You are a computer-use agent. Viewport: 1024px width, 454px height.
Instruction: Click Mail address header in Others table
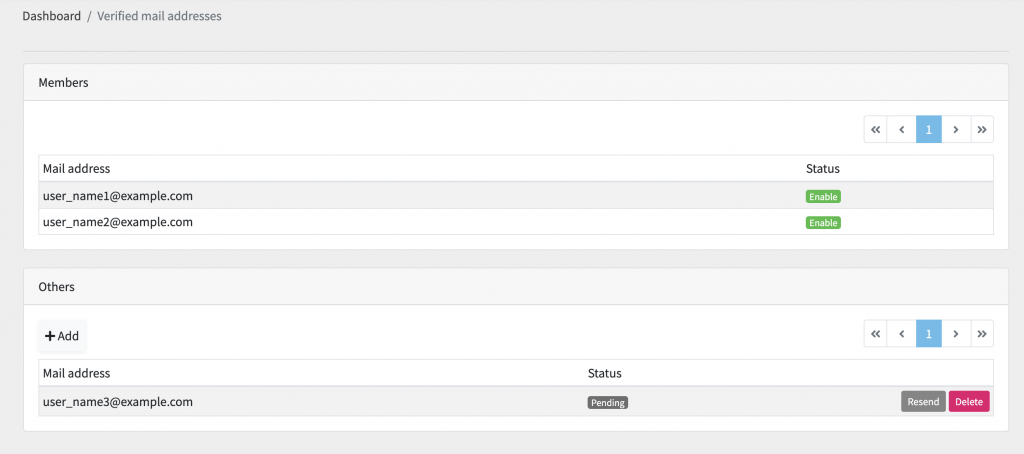click(76, 373)
